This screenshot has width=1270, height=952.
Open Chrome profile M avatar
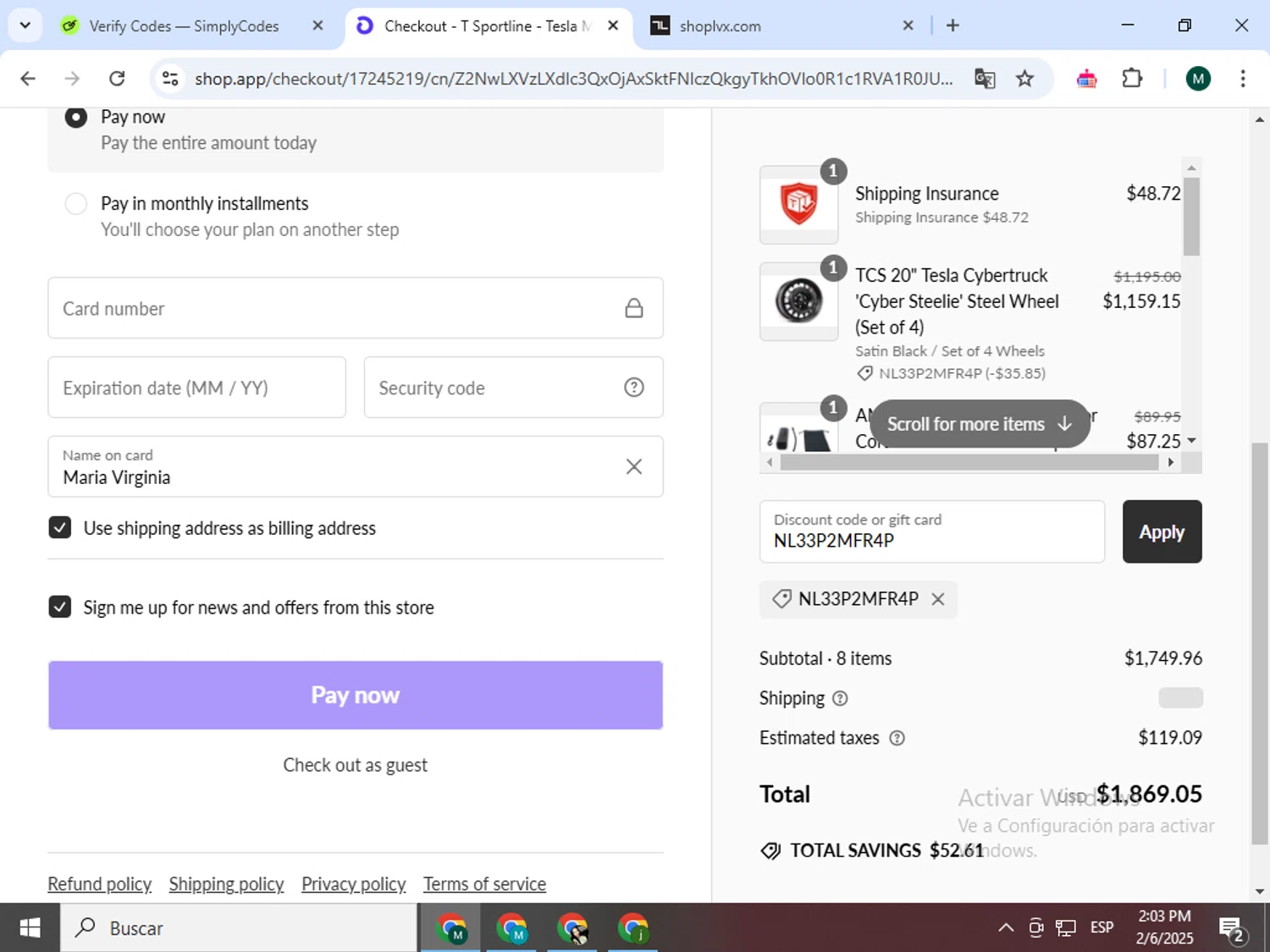(x=1197, y=79)
